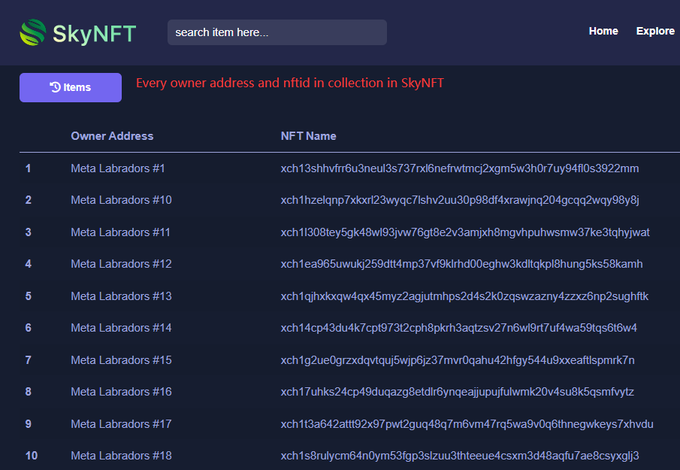Click address starting xch1t3a642attt92x97
This screenshot has height=470, width=680.
point(467,424)
